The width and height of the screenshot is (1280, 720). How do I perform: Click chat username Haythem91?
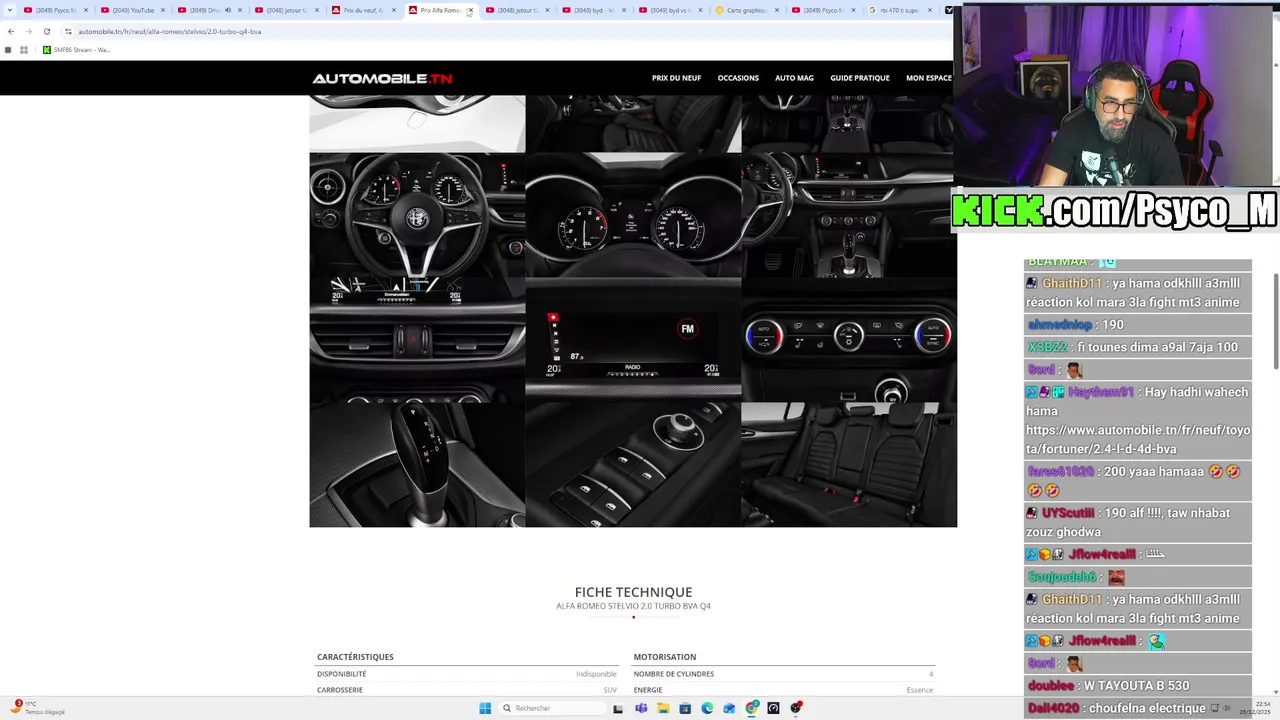point(1101,392)
